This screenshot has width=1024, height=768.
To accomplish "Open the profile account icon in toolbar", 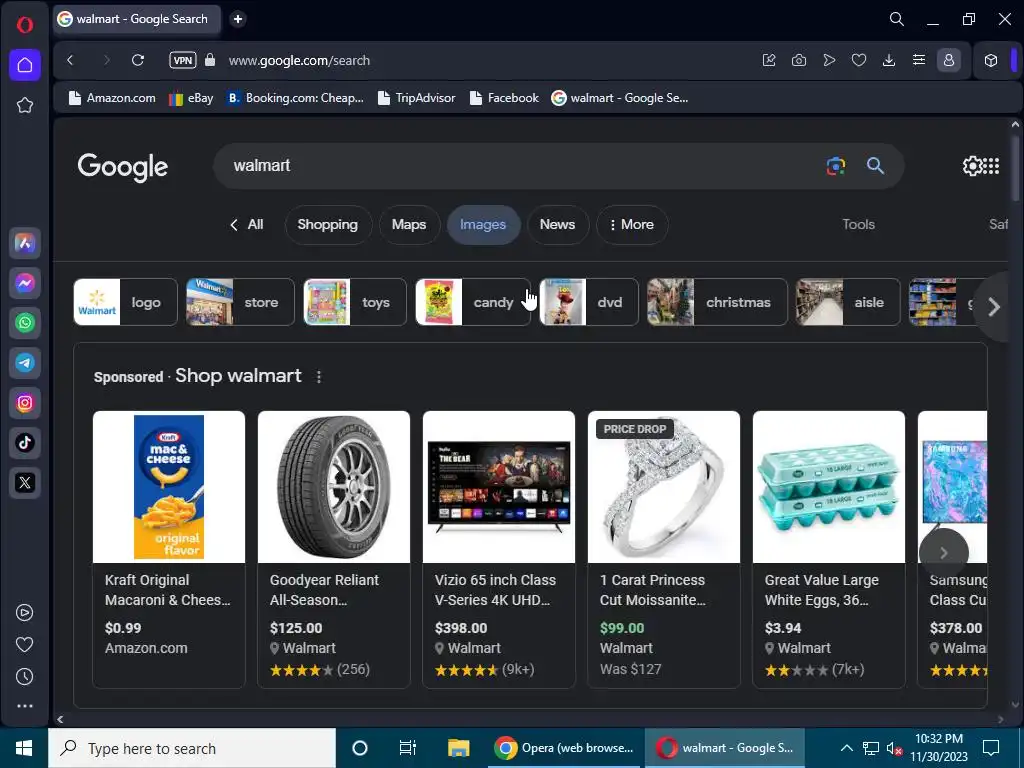I will point(949,60).
